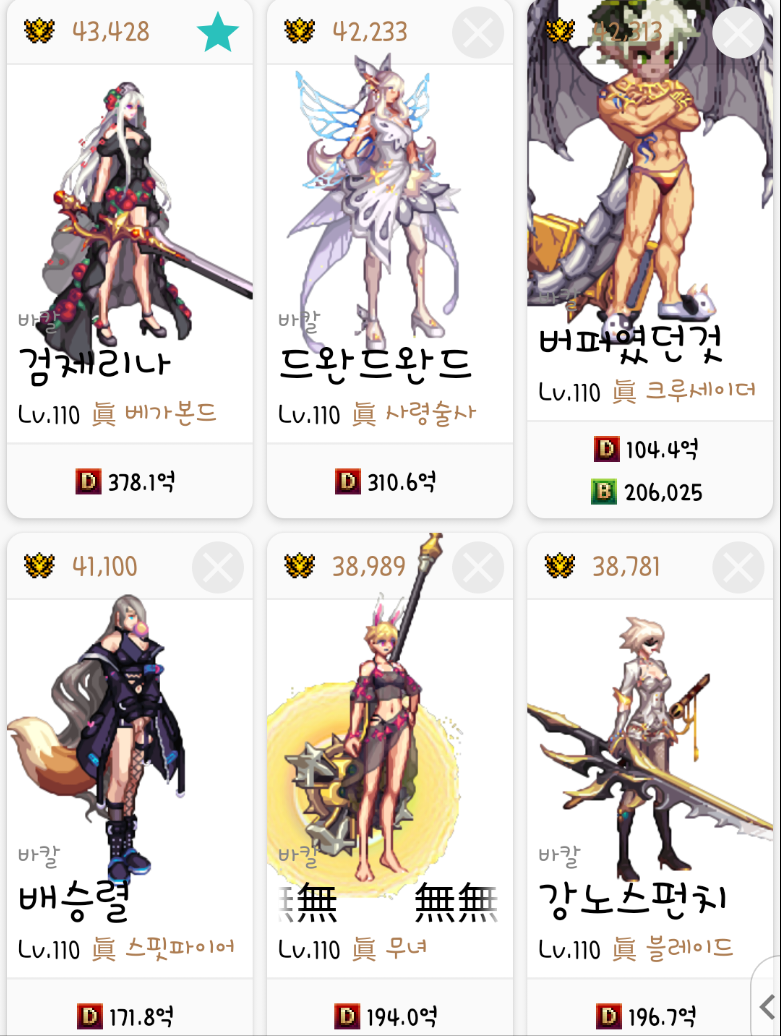Remove the 강노스펀치 card with its X button
The width and height of the screenshot is (781, 1036).
pos(738,567)
